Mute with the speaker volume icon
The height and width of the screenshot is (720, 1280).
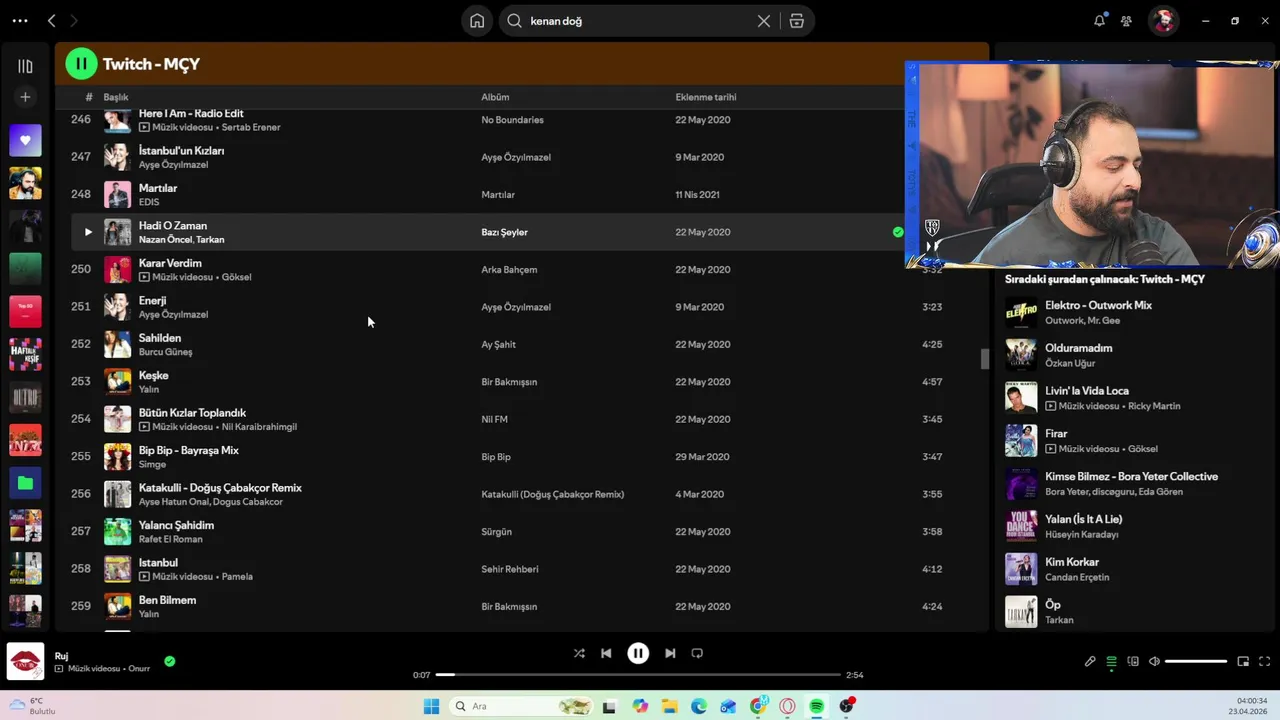[1154, 661]
